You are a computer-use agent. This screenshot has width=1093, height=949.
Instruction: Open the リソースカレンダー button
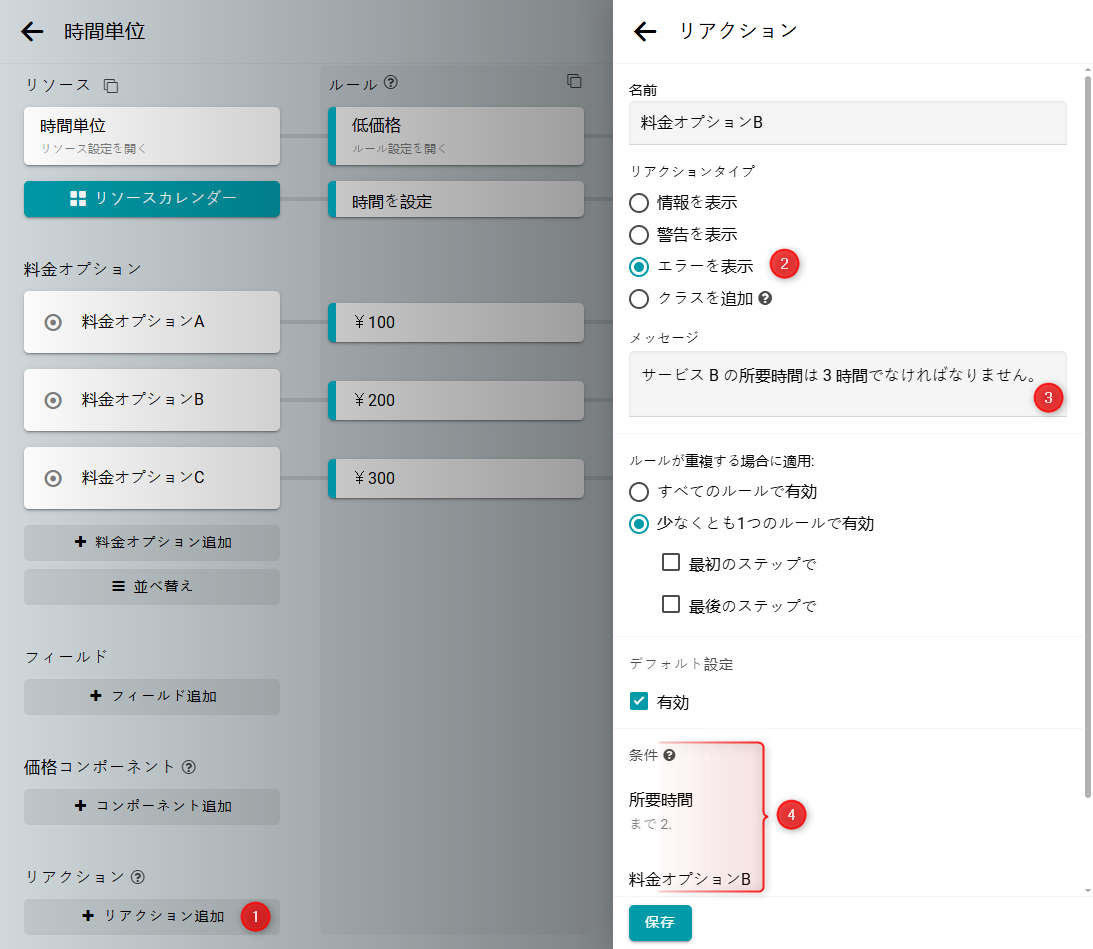click(x=152, y=199)
